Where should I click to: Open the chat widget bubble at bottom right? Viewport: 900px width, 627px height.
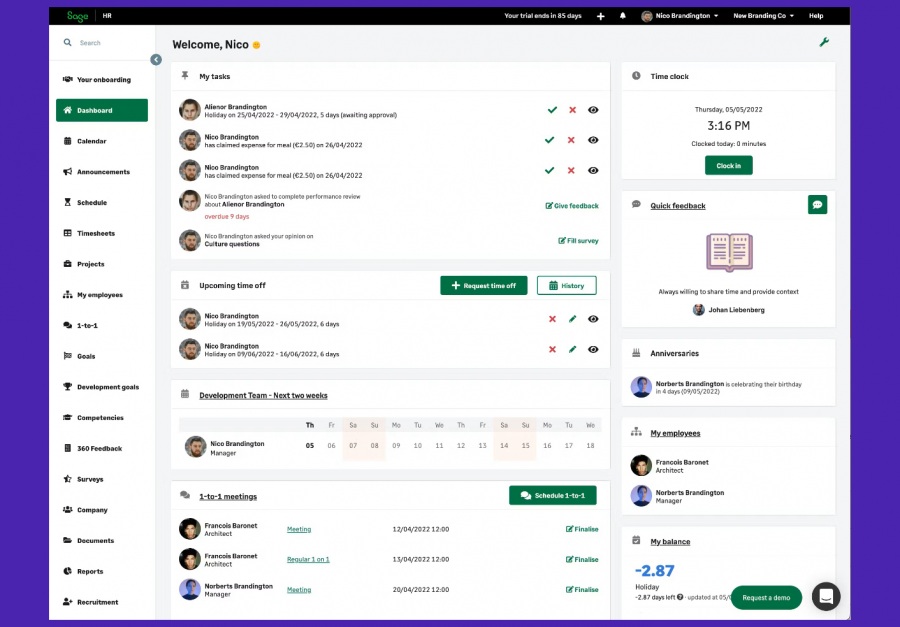click(x=826, y=597)
